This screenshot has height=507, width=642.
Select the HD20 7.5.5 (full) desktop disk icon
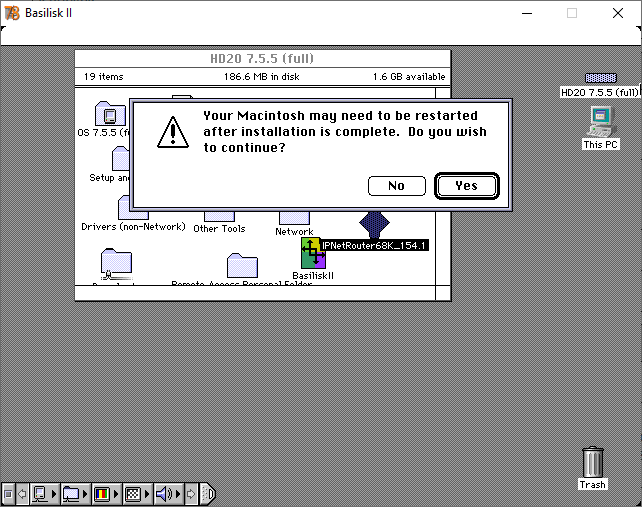(x=600, y=77)
